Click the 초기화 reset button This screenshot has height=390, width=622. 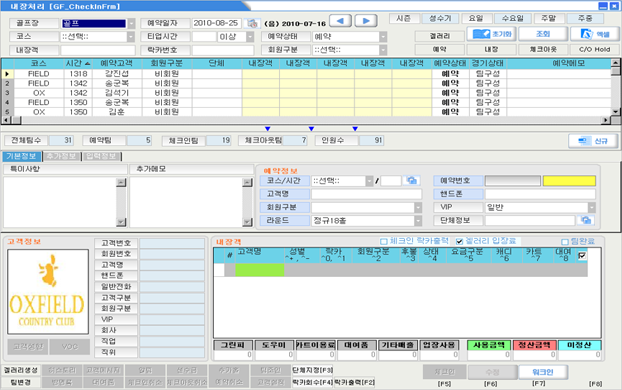[491, 34]
